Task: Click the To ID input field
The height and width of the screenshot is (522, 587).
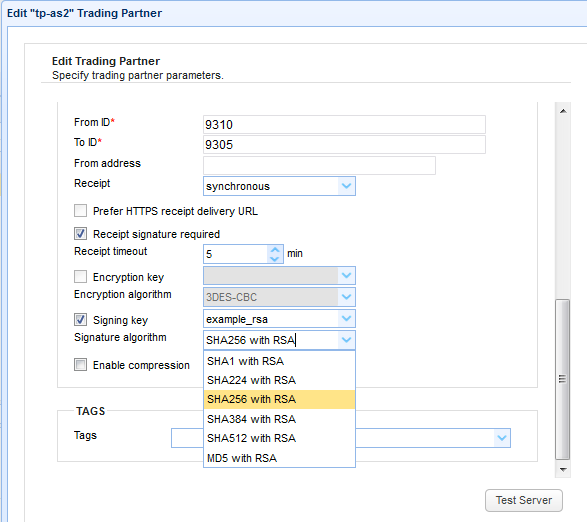Action: [344, 145]
